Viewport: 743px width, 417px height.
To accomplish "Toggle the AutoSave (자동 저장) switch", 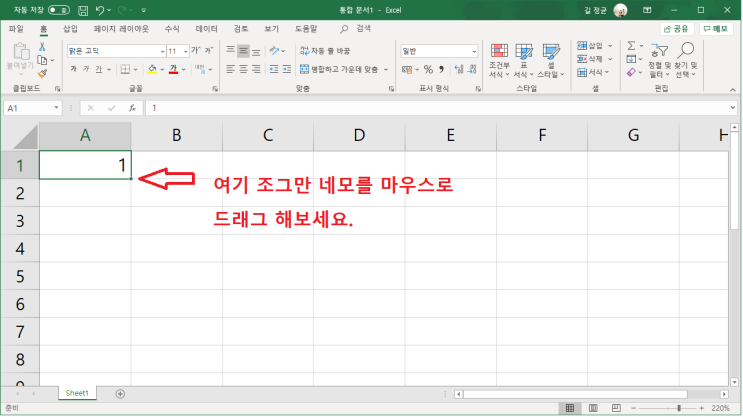I will tap(59, 10).
